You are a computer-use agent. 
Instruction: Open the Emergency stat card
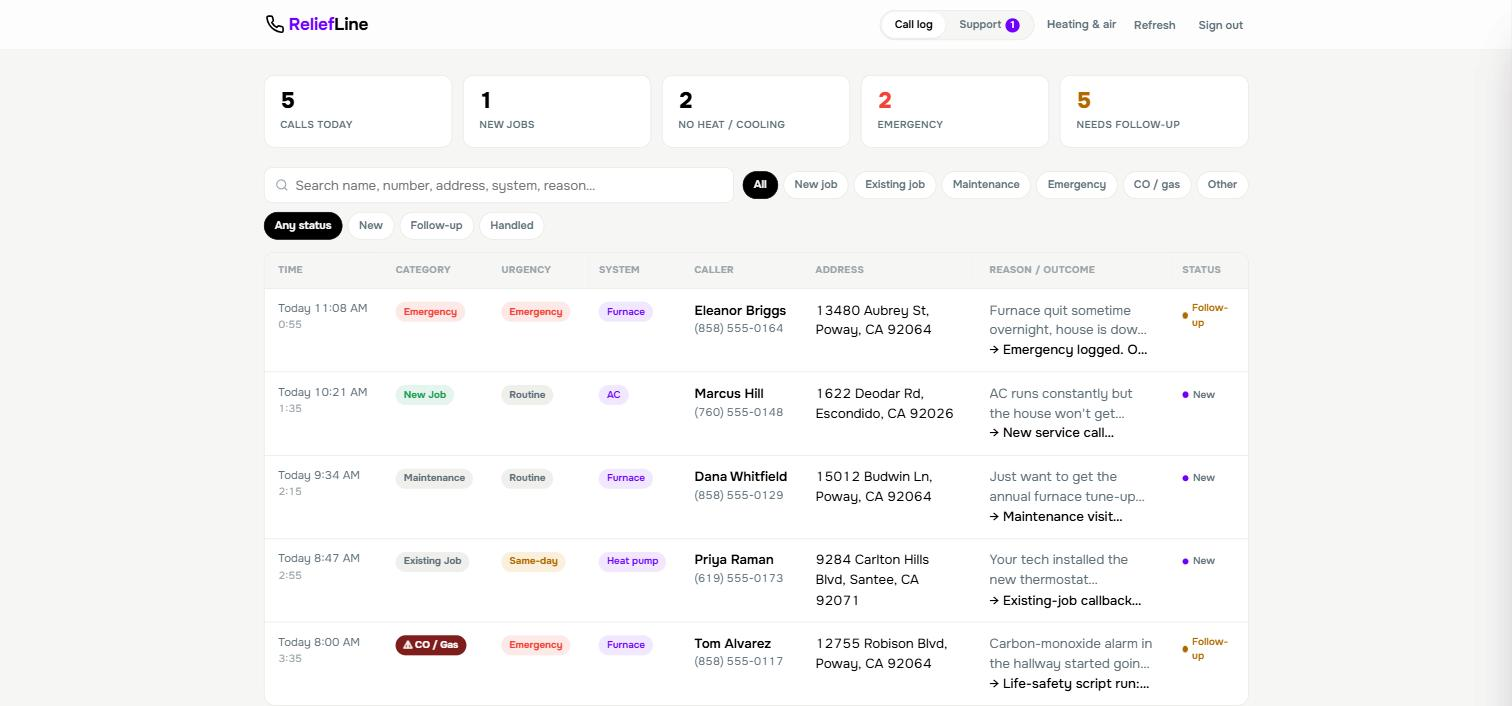click(x=955, y=112)
